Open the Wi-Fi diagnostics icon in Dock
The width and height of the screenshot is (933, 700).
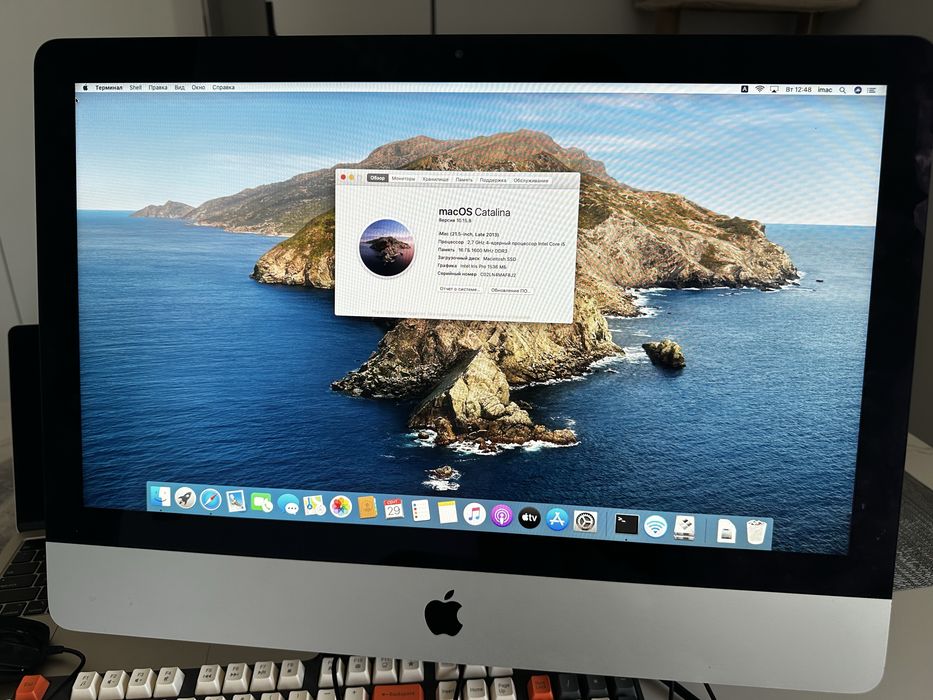(x=655, y=526)
